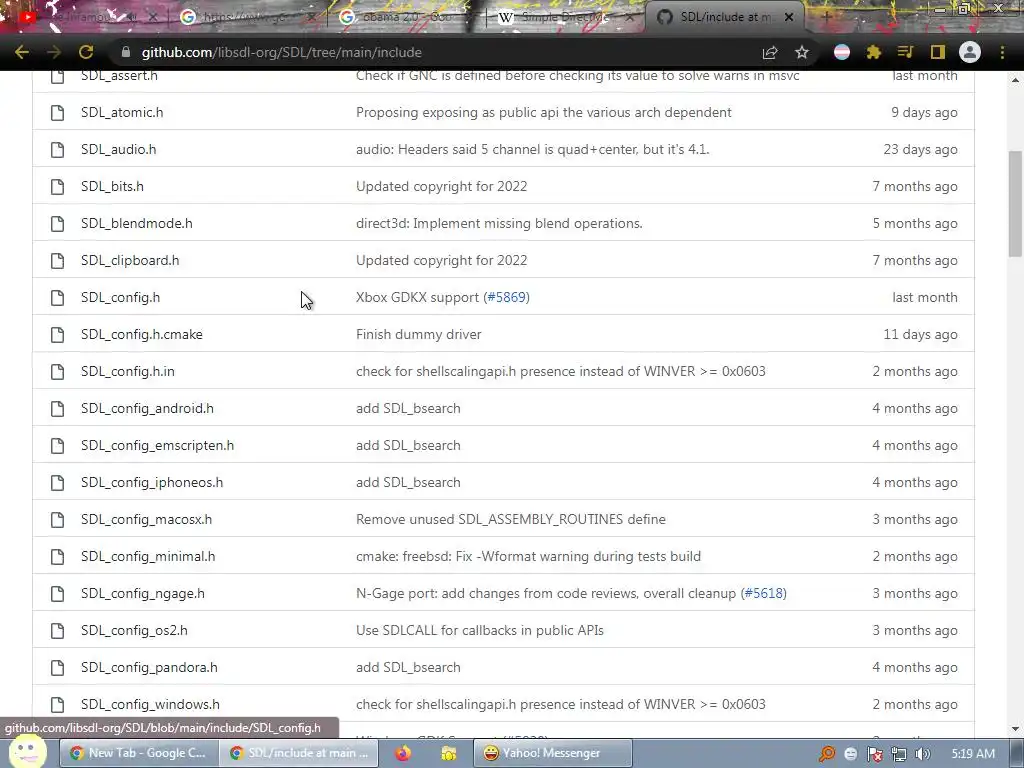Click the round striped extension icon
Screen dimensions: 1024x768
842,52
